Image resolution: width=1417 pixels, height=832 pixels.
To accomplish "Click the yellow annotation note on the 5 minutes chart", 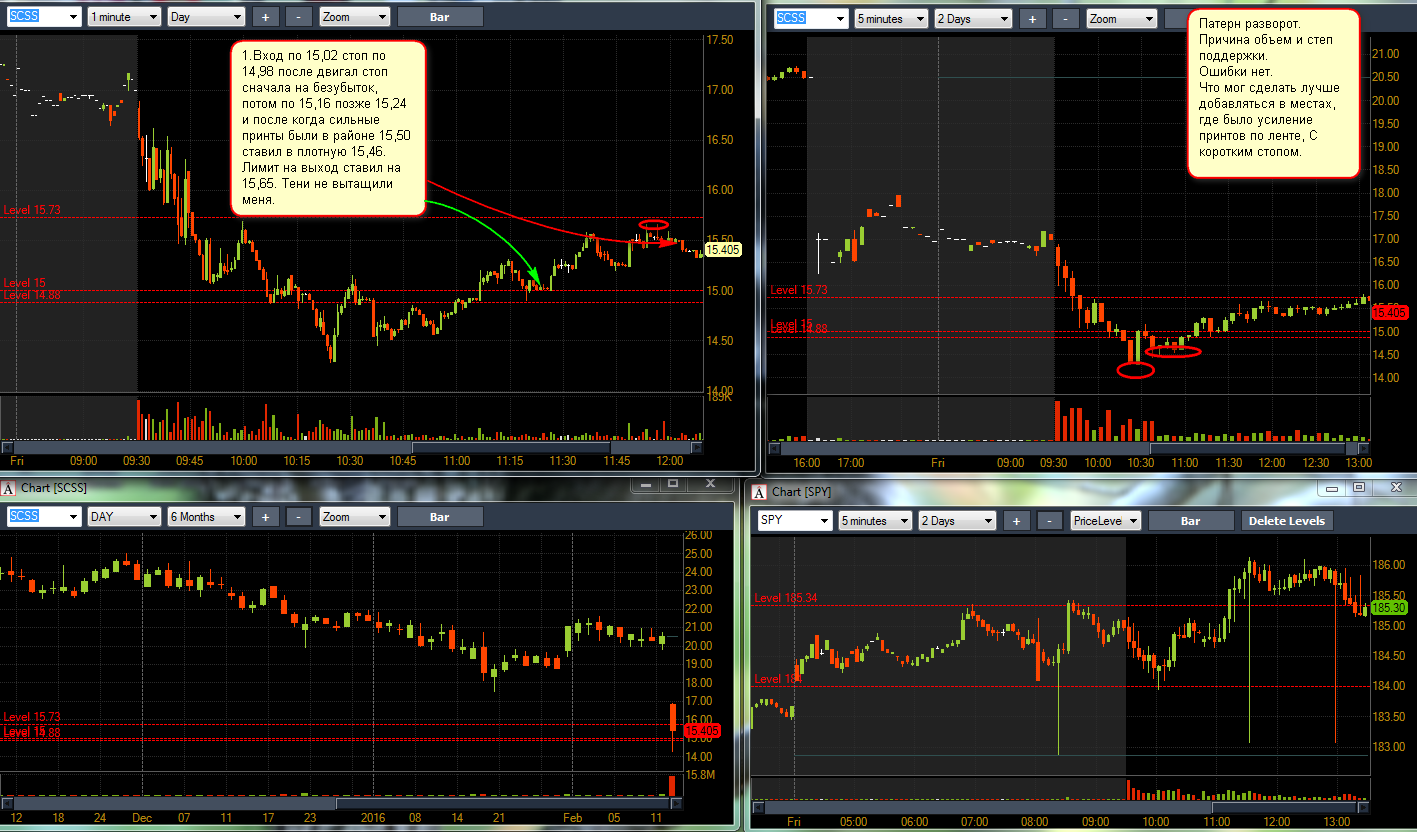I will (x=1274, y=94).
